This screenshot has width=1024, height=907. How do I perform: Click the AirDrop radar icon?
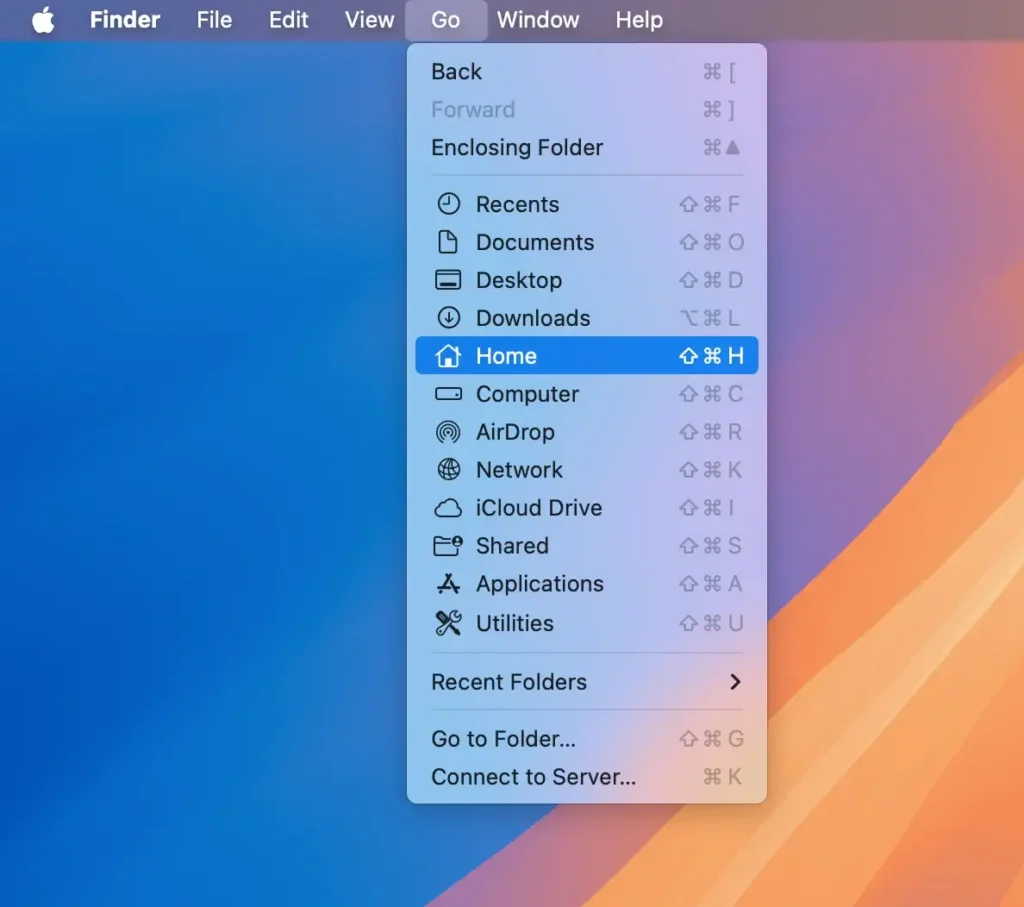click(448, 432)
